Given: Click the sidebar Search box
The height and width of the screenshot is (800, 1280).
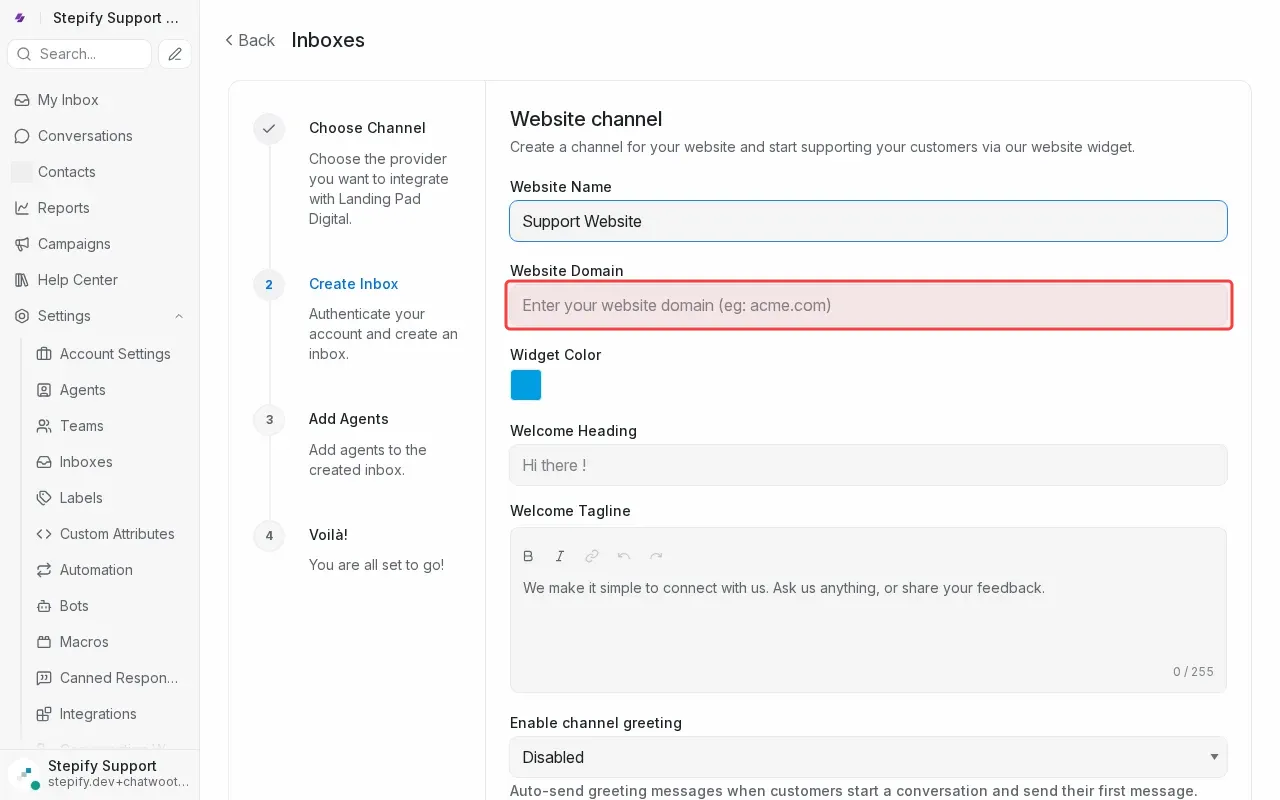Looking at the screenshot, I should (80, 54).
